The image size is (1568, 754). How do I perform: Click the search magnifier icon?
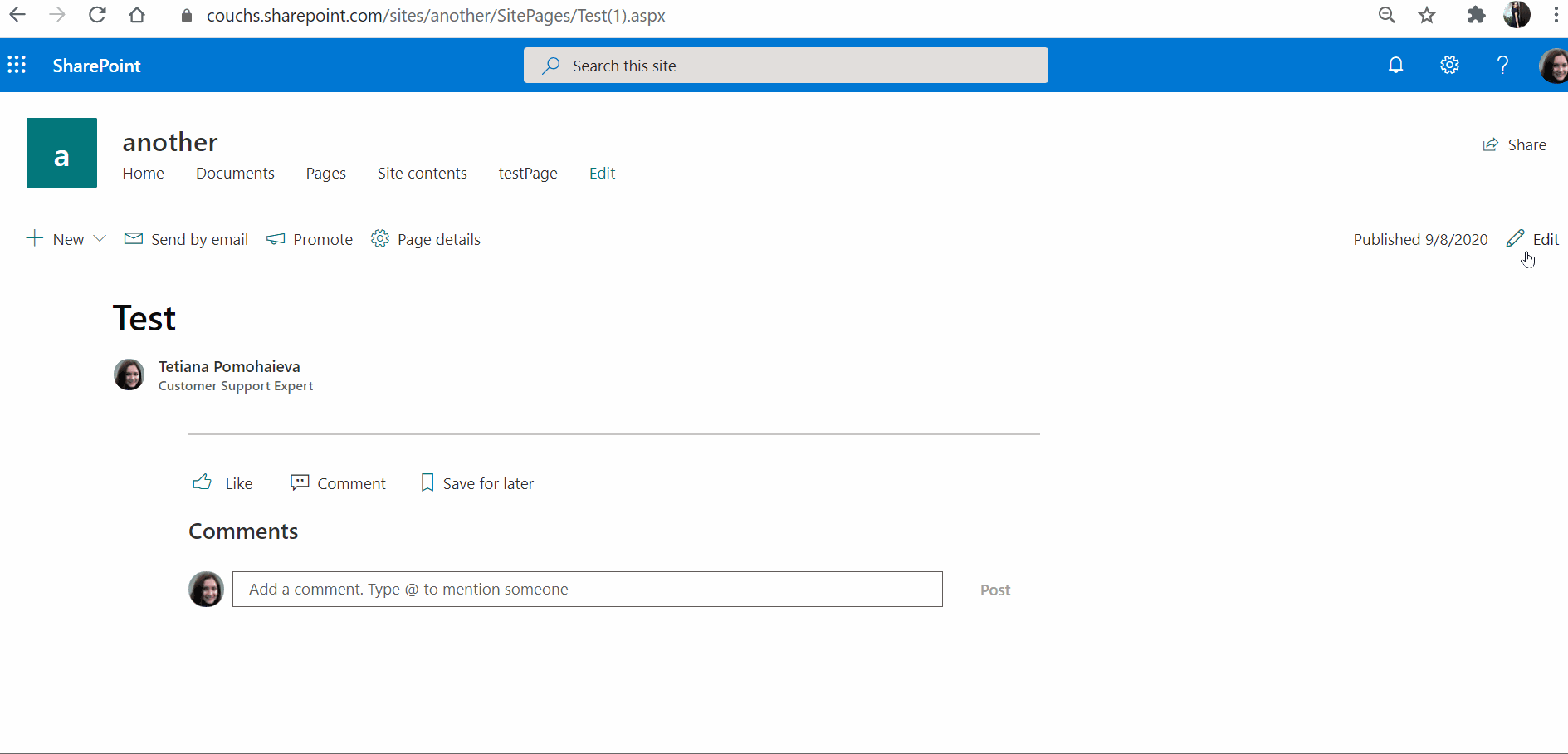coord(551,66)
